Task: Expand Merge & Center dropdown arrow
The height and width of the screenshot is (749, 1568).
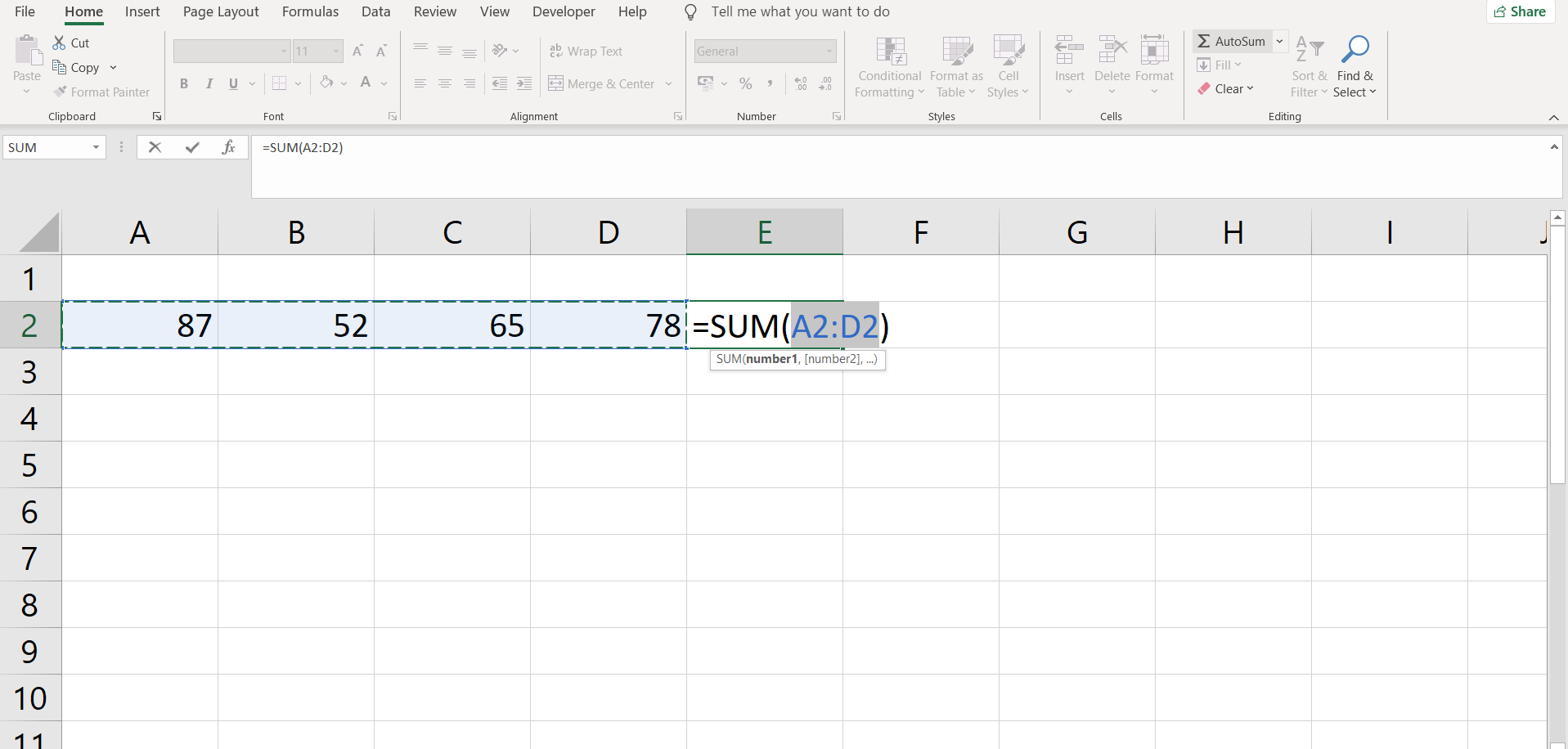Action: point(668,83)
